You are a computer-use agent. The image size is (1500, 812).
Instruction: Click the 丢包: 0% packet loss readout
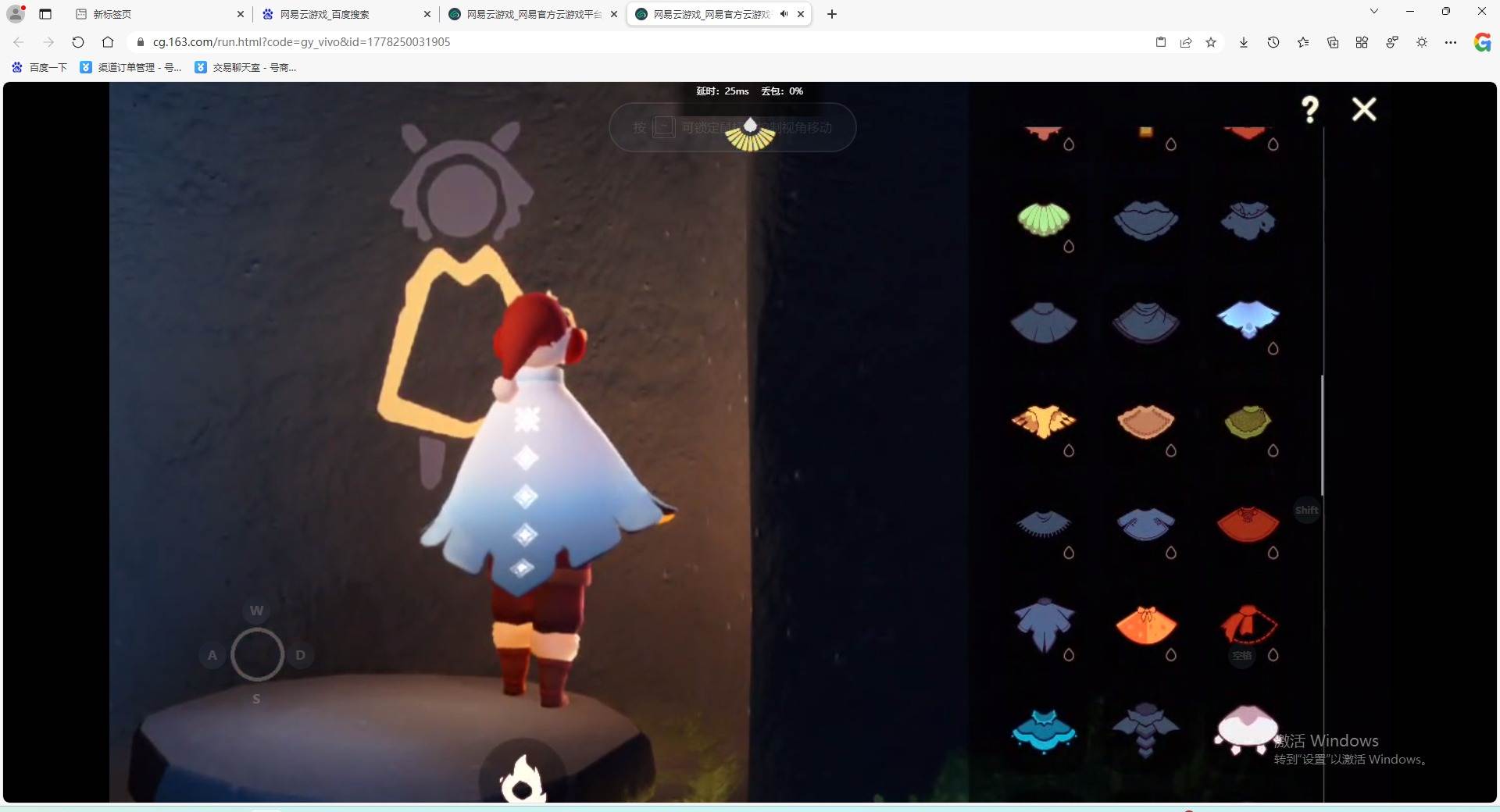(x=782, y=91)
